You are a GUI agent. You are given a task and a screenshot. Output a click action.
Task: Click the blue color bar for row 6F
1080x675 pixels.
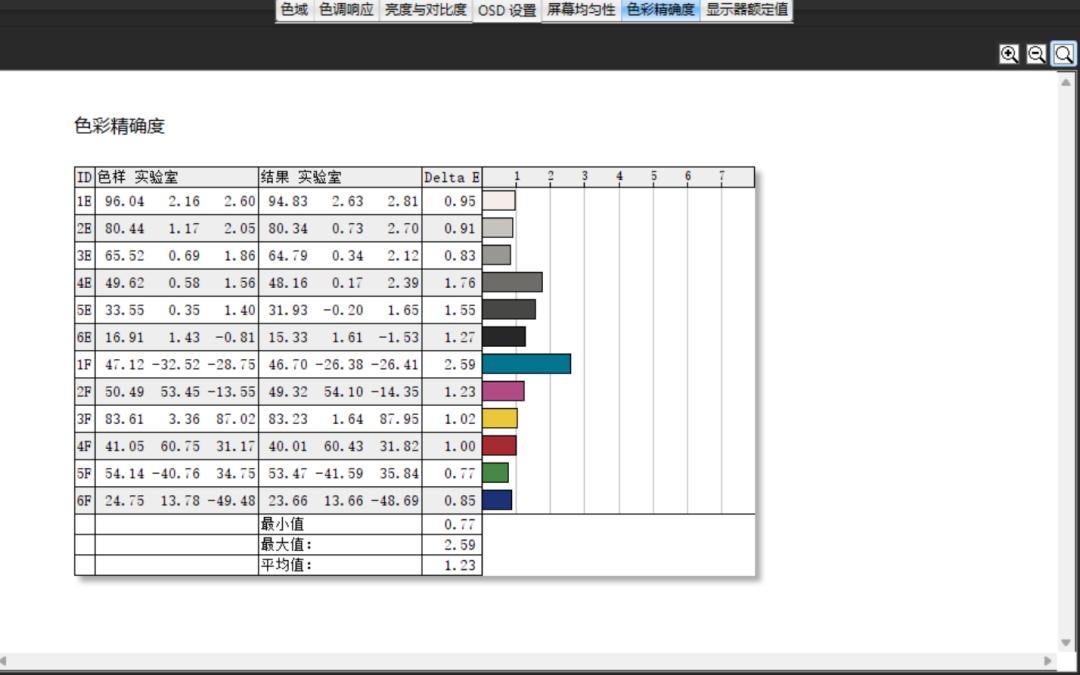click(496, 500)
